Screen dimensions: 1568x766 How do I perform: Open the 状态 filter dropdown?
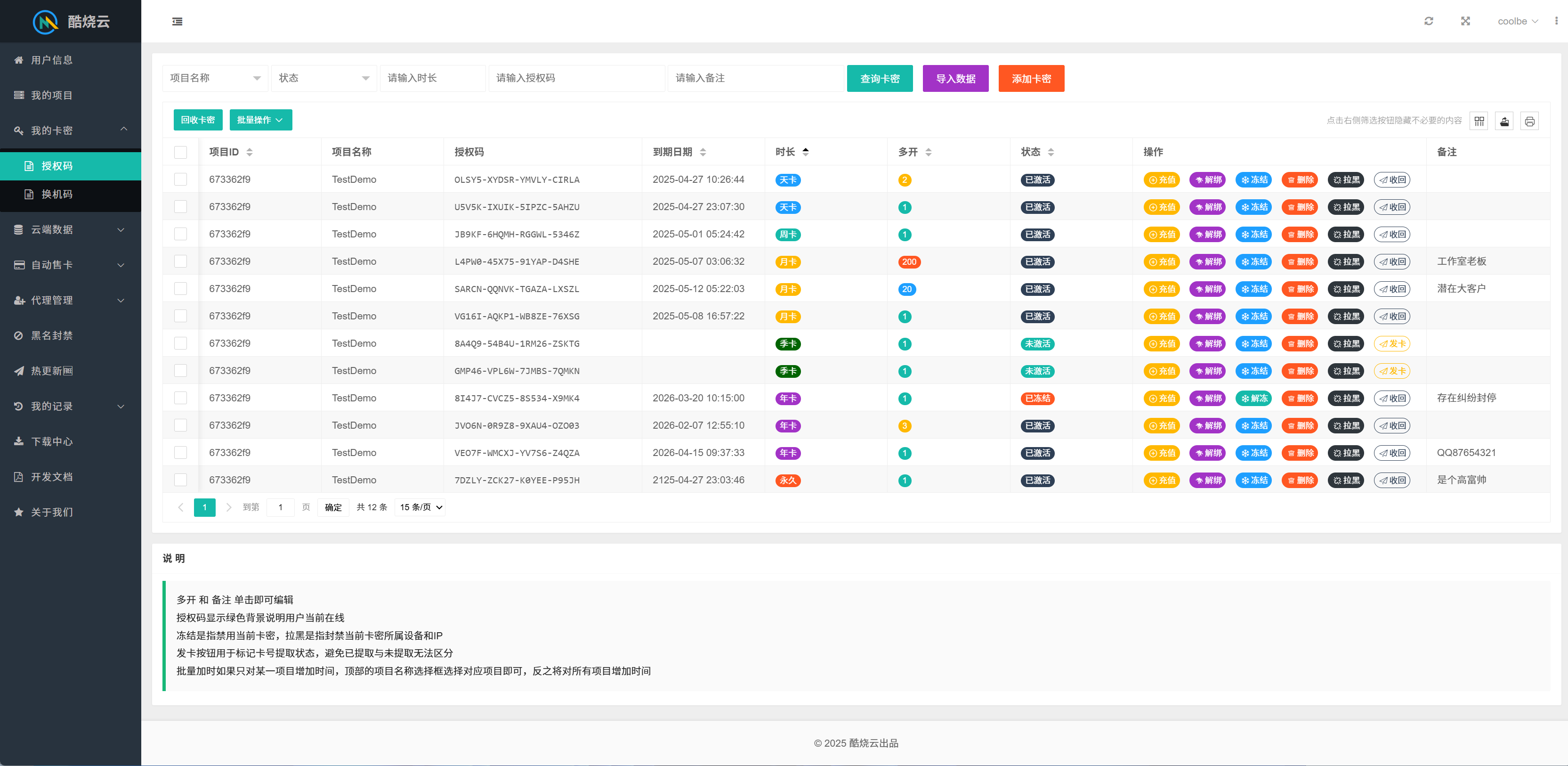(323, 78)
